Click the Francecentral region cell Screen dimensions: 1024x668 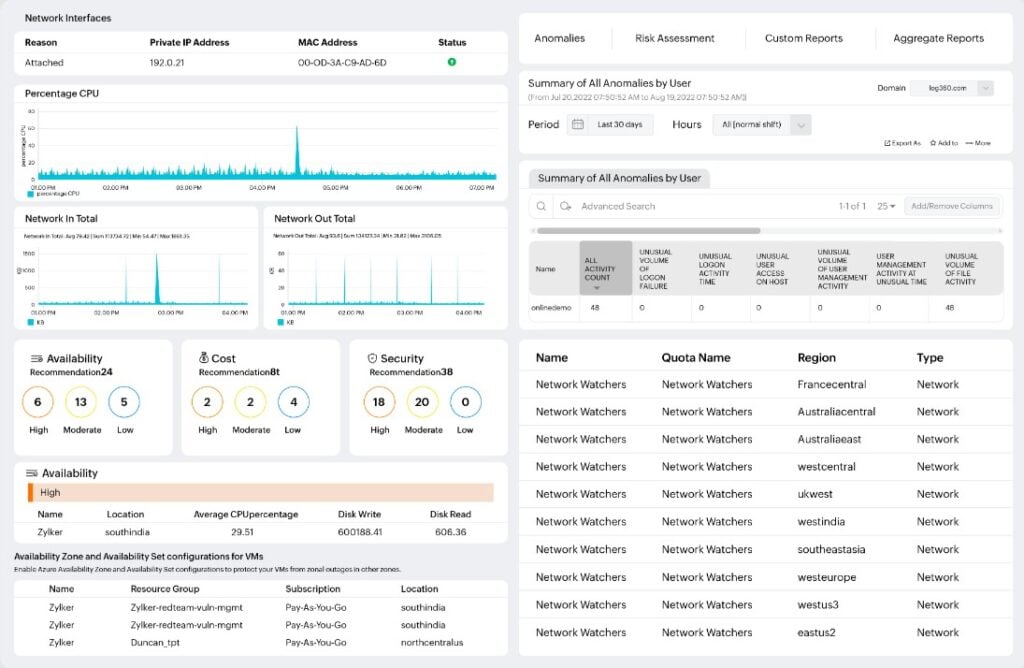(x=831, y=385)
